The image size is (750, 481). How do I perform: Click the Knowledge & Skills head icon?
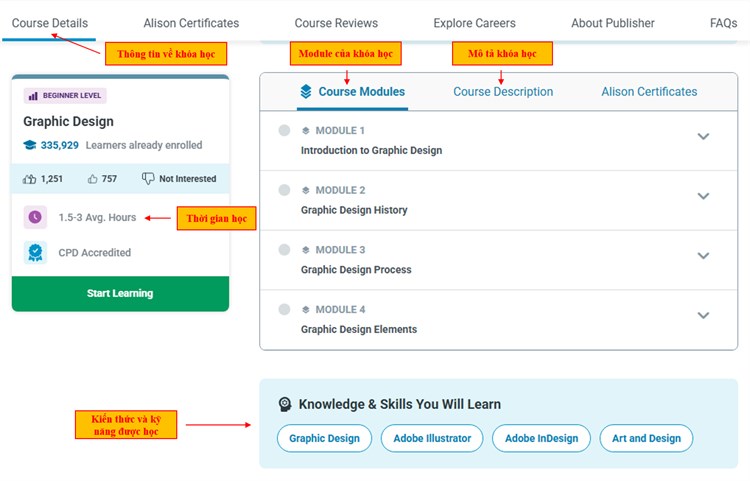click(285, 404)
